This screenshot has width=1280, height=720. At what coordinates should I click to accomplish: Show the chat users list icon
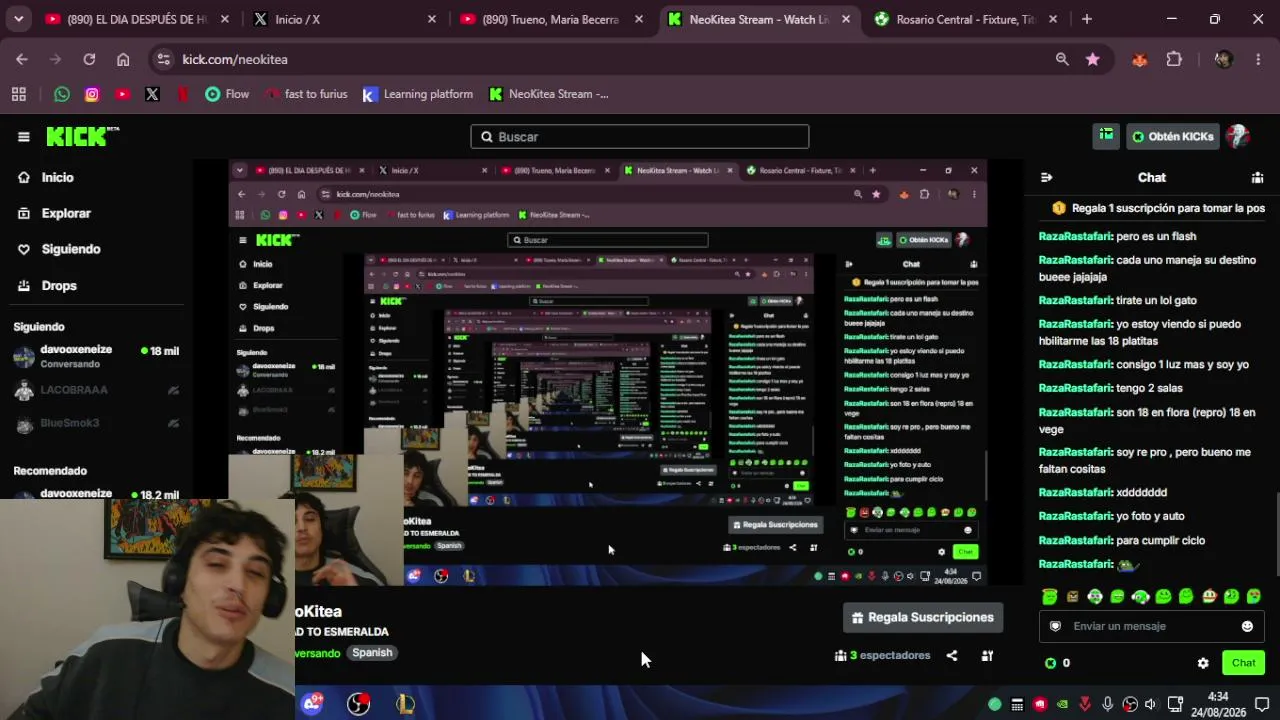pos(1257,177)
